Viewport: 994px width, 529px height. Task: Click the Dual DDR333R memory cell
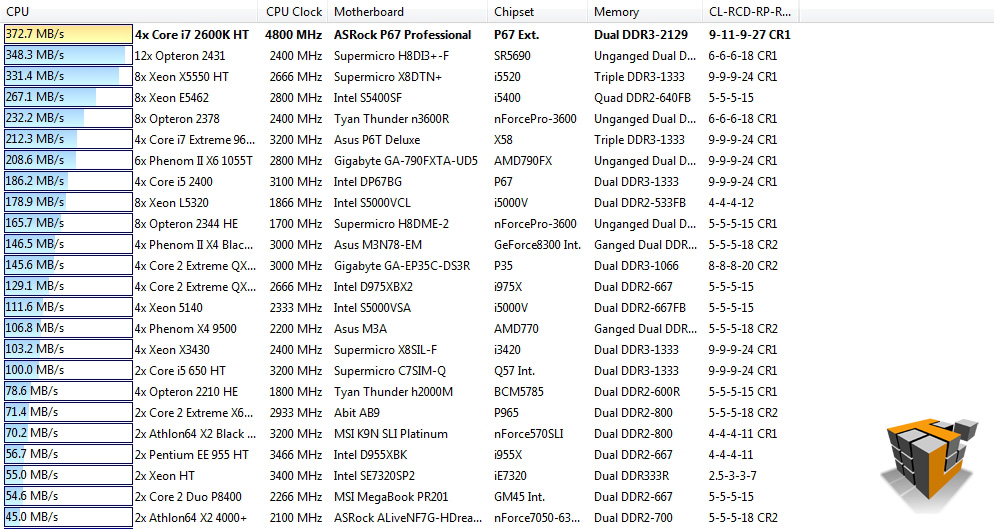point(631,476)
